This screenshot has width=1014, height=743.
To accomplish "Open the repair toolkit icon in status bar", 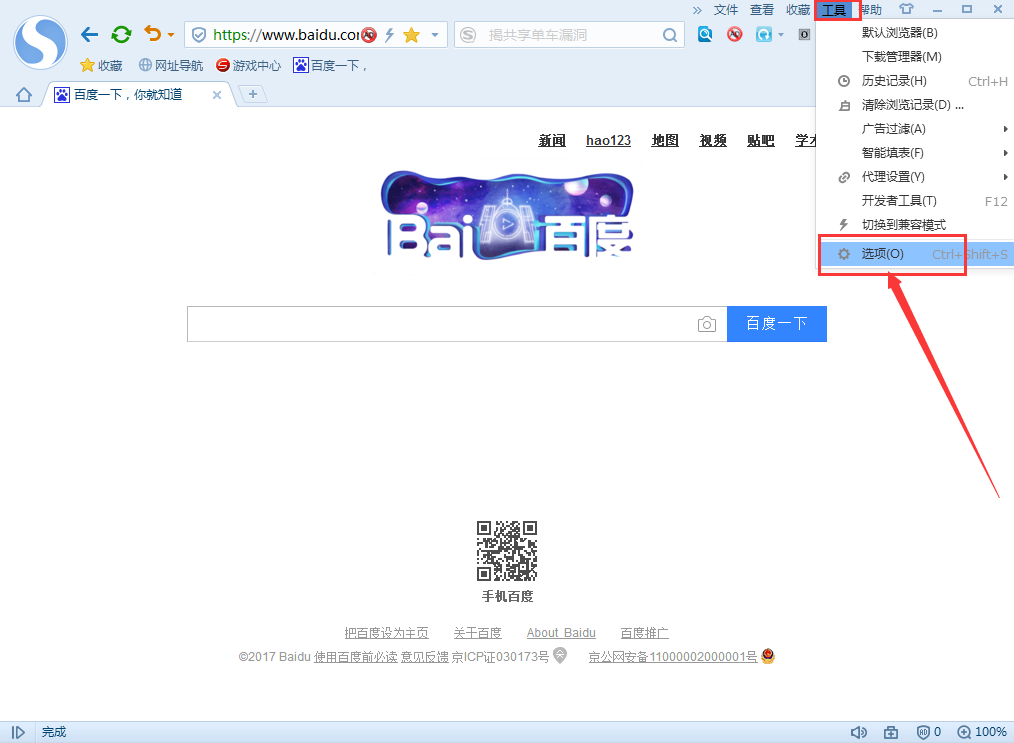I will click(x=891, y=732).
